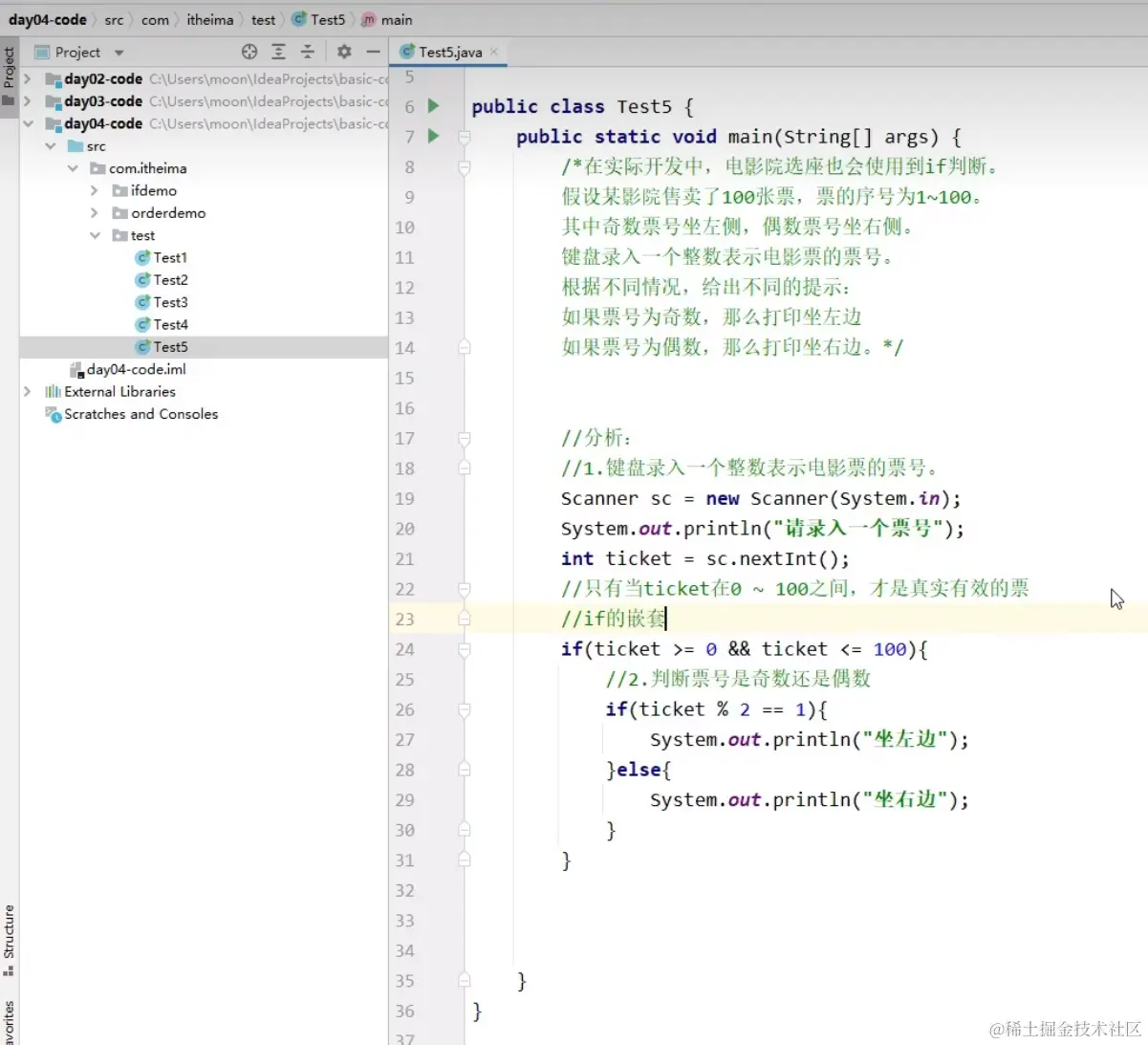
Task: Run Test5 class via gutter arrow on line 6
Action: tap(433, 105)
